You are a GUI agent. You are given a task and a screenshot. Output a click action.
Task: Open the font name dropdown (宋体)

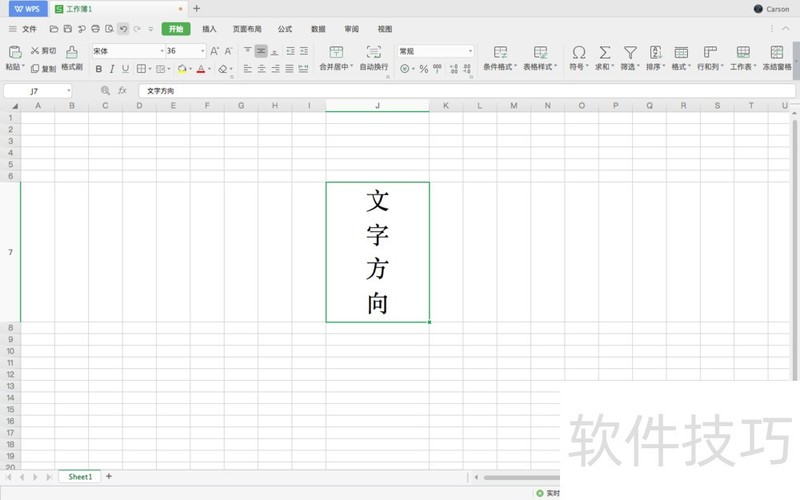pyautogui.click(x=127, y=51)
